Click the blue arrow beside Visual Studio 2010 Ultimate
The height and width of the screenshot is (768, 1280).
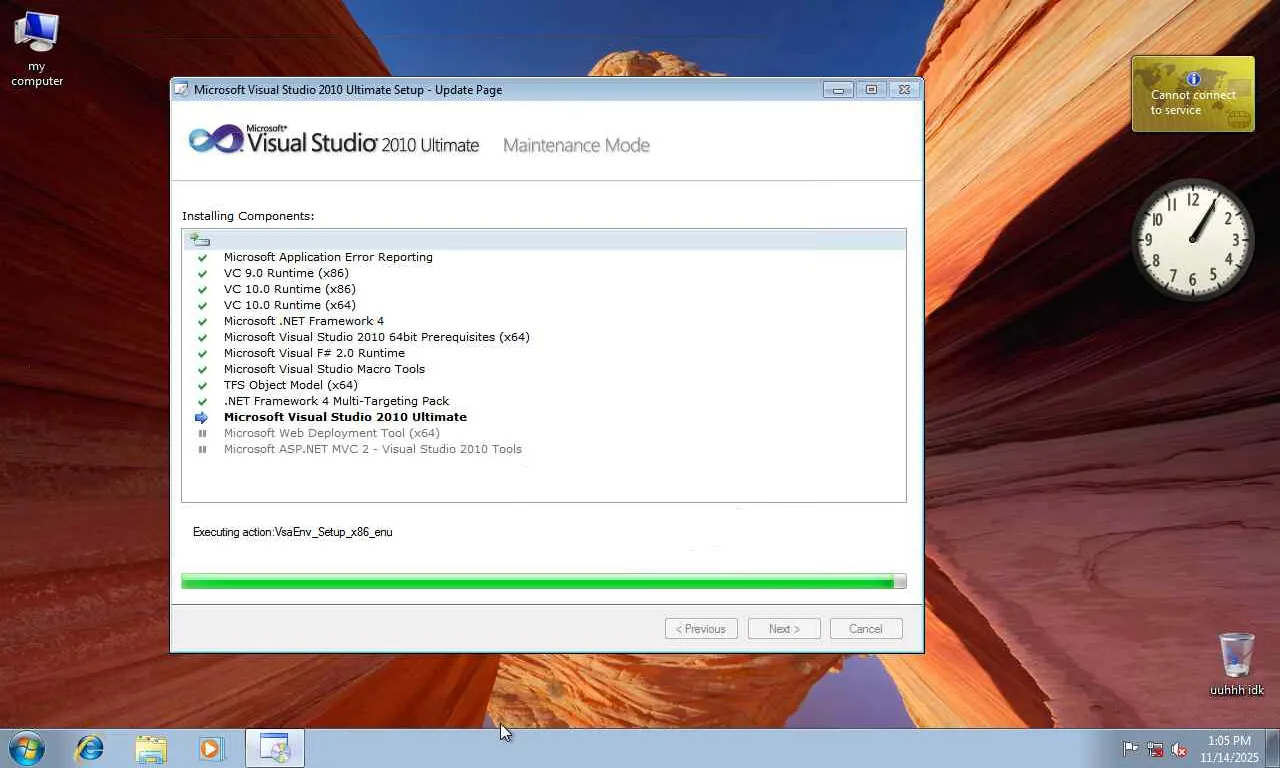(x=202, y=417)
